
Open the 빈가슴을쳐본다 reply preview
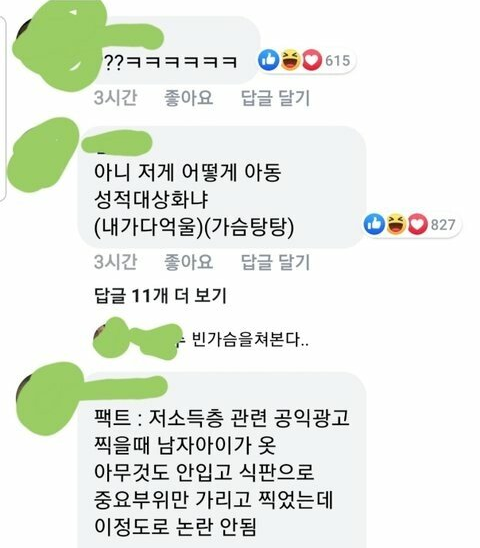click(x=250, y=339)
